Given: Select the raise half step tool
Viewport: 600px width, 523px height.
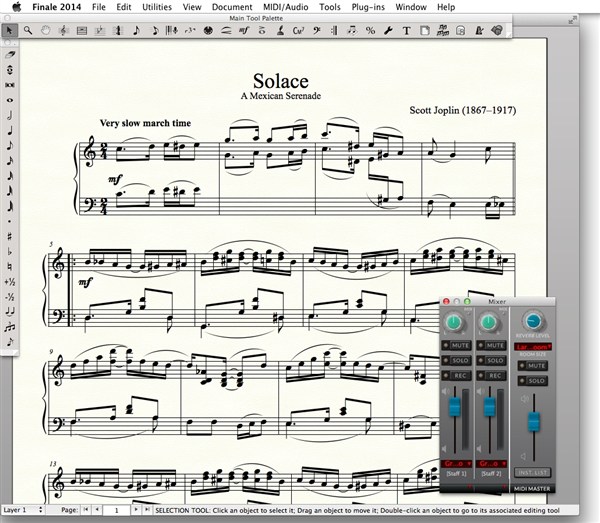Looking at the screenshot, I should click(10, 282).
